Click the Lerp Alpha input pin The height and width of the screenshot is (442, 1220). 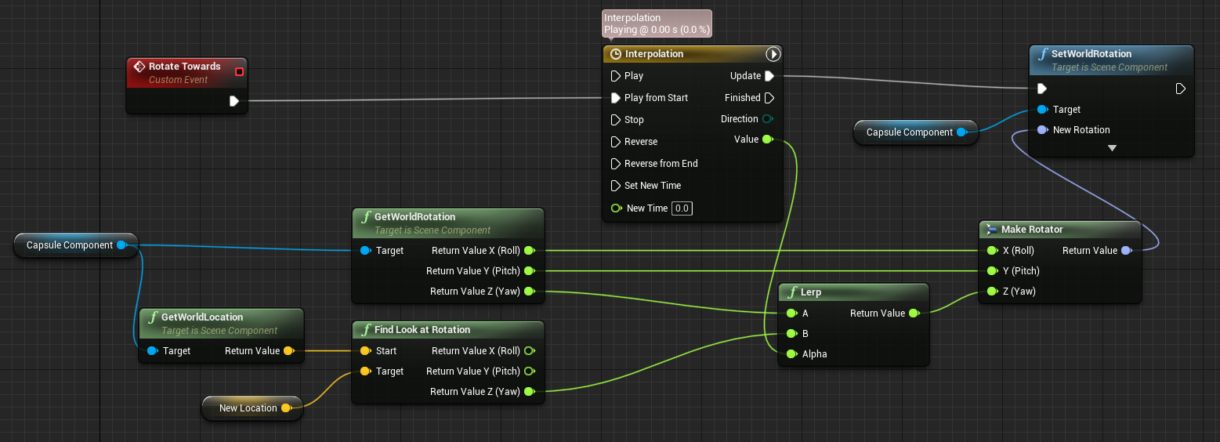tap(792, 354)
